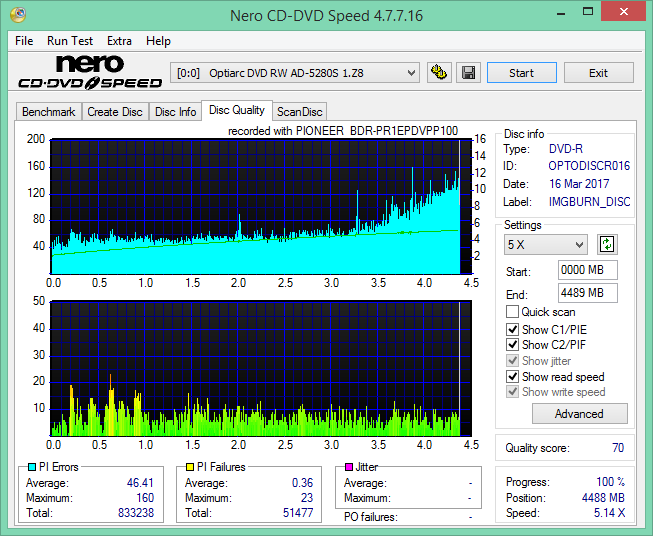Minimize the Nero CD-DVD Speed window

(x=561, y=12)
